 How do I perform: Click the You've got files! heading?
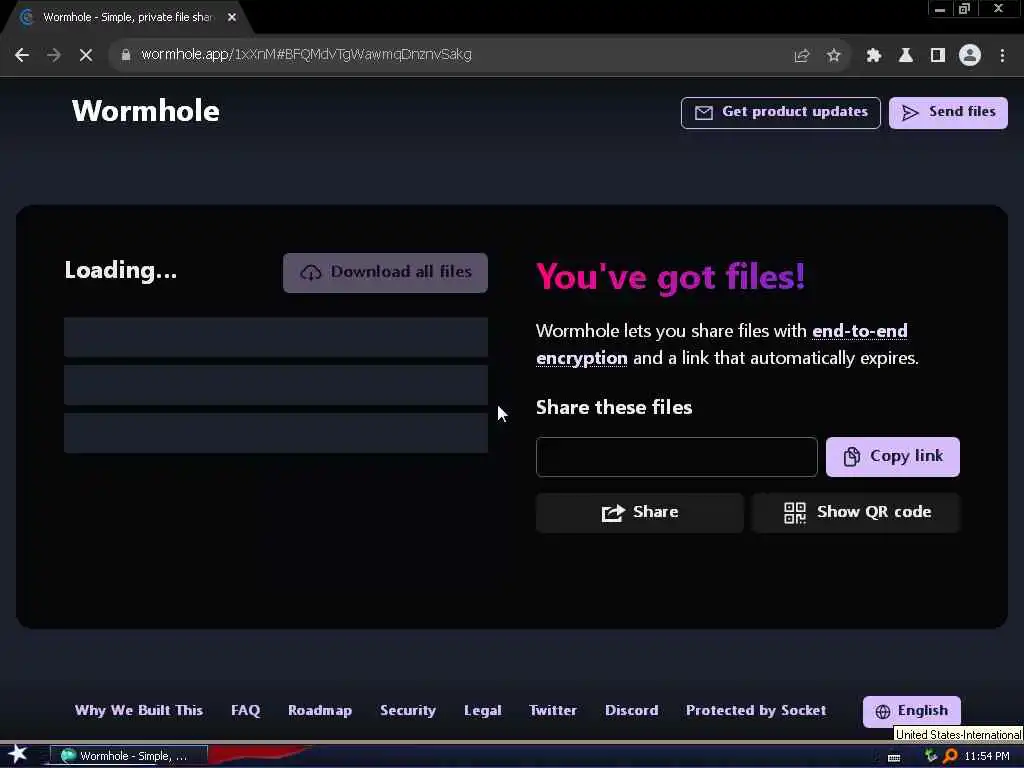[x=671, y=277]
